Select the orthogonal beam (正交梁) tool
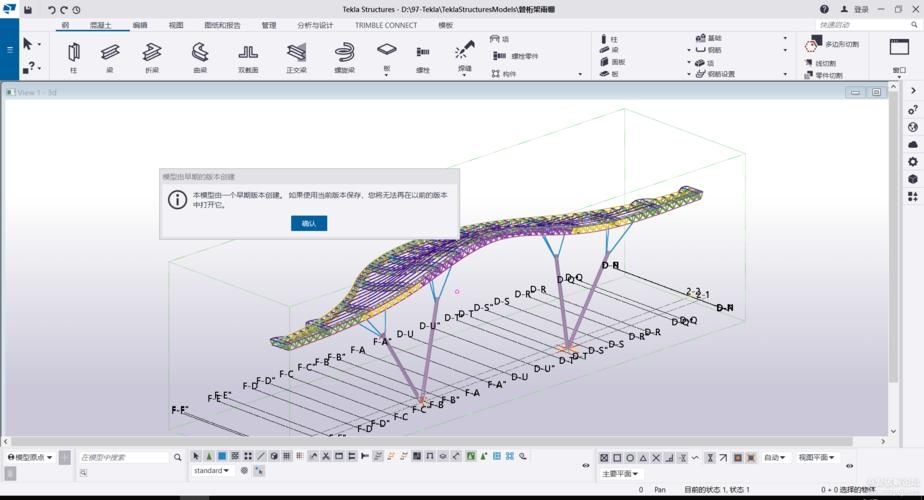 click(296, 56)
